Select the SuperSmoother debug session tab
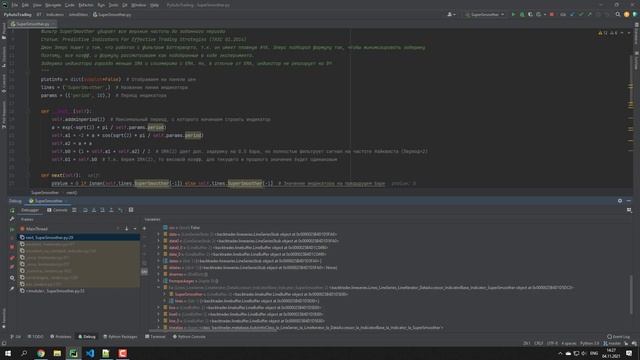640x360 pixels. tap(46, 201)
